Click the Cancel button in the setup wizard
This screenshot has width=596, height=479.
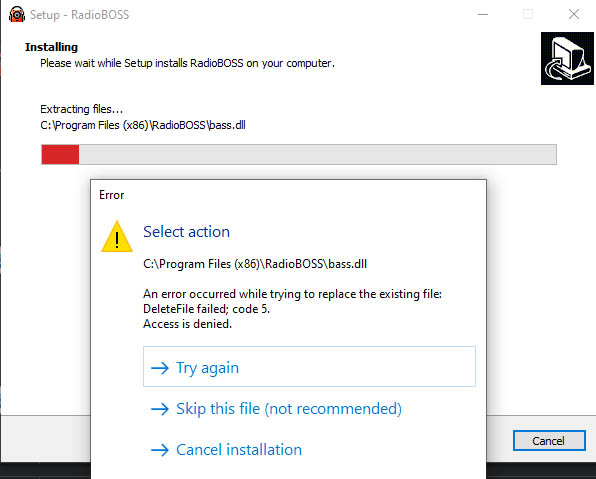click(x=549, y=441)
